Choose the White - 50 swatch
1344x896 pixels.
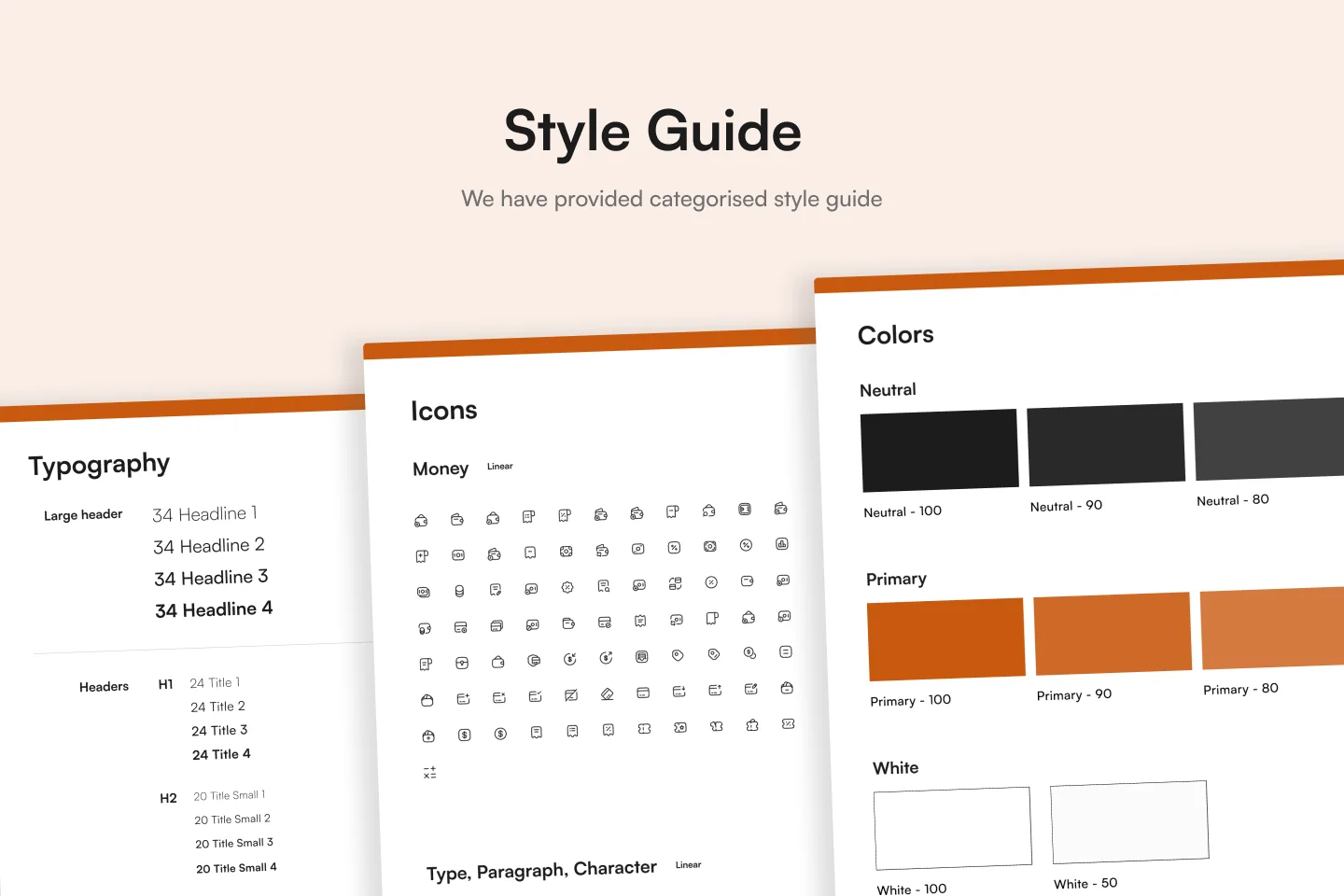pyautogui.click(x=1129, y=822)
